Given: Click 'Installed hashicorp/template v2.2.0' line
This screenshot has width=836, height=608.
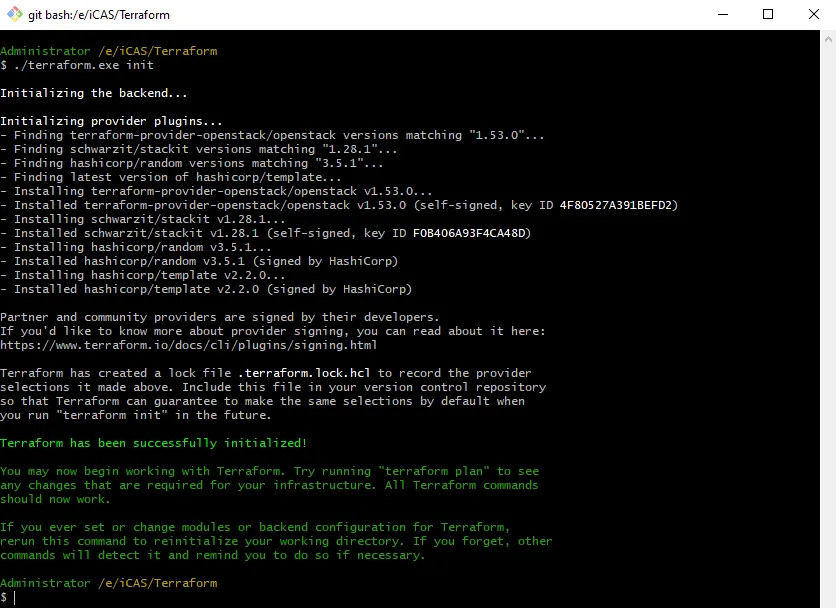Looking at the screenshot, I should [x=206, y=289].
